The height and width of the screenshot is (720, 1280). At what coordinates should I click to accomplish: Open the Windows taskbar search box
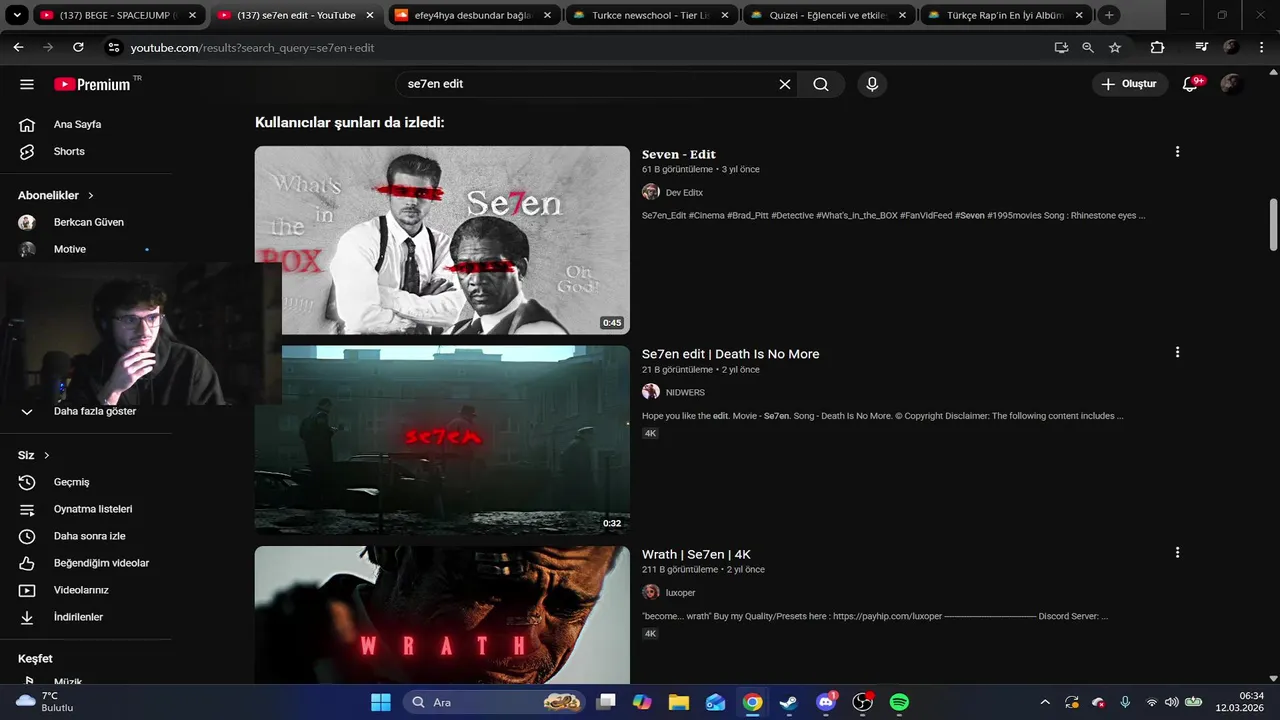click(x=494, y=702)
